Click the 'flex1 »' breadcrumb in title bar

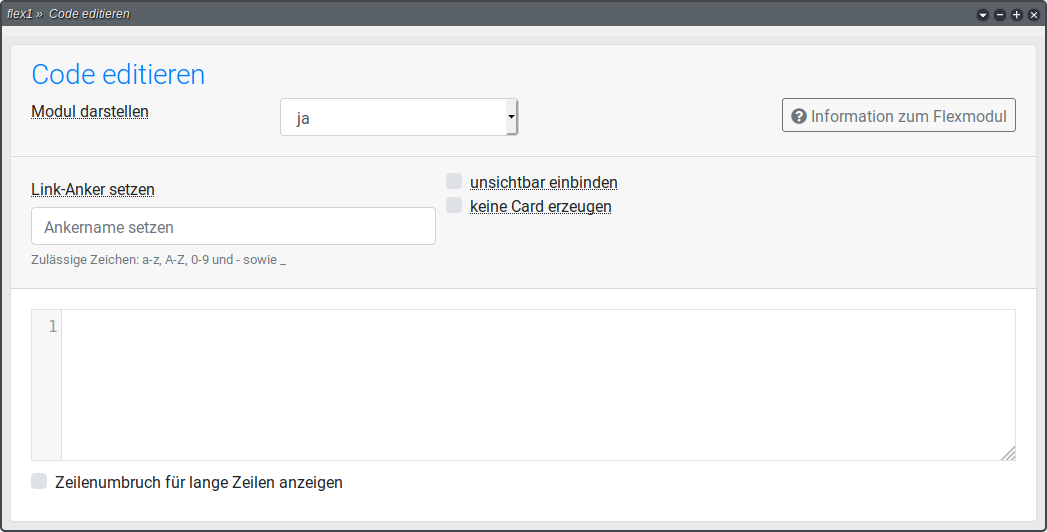[24, 14]
